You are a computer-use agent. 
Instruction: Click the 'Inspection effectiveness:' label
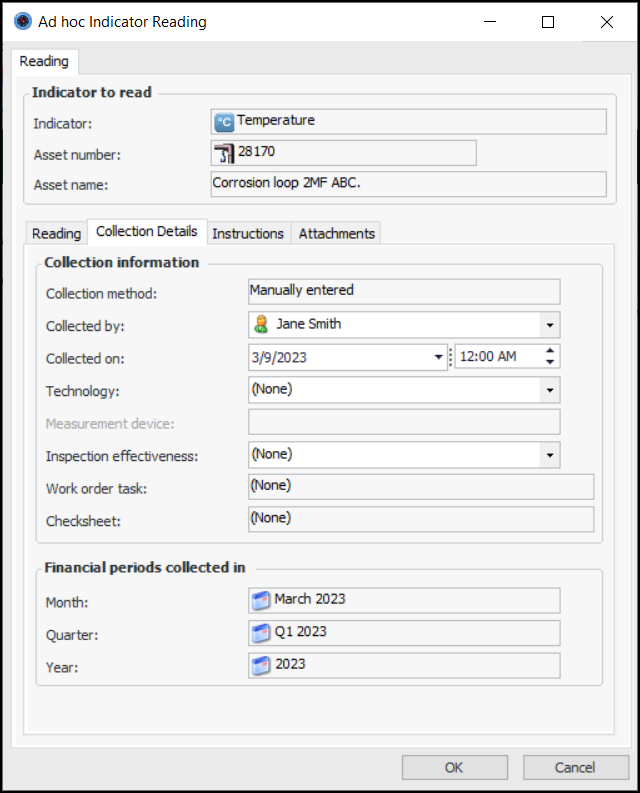[122, 456]
